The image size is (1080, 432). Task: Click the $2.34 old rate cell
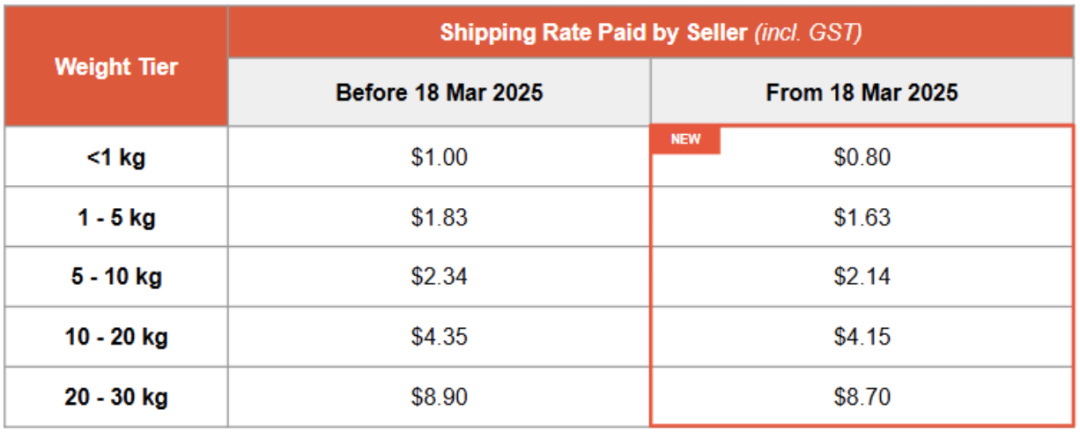coord(439,276)
